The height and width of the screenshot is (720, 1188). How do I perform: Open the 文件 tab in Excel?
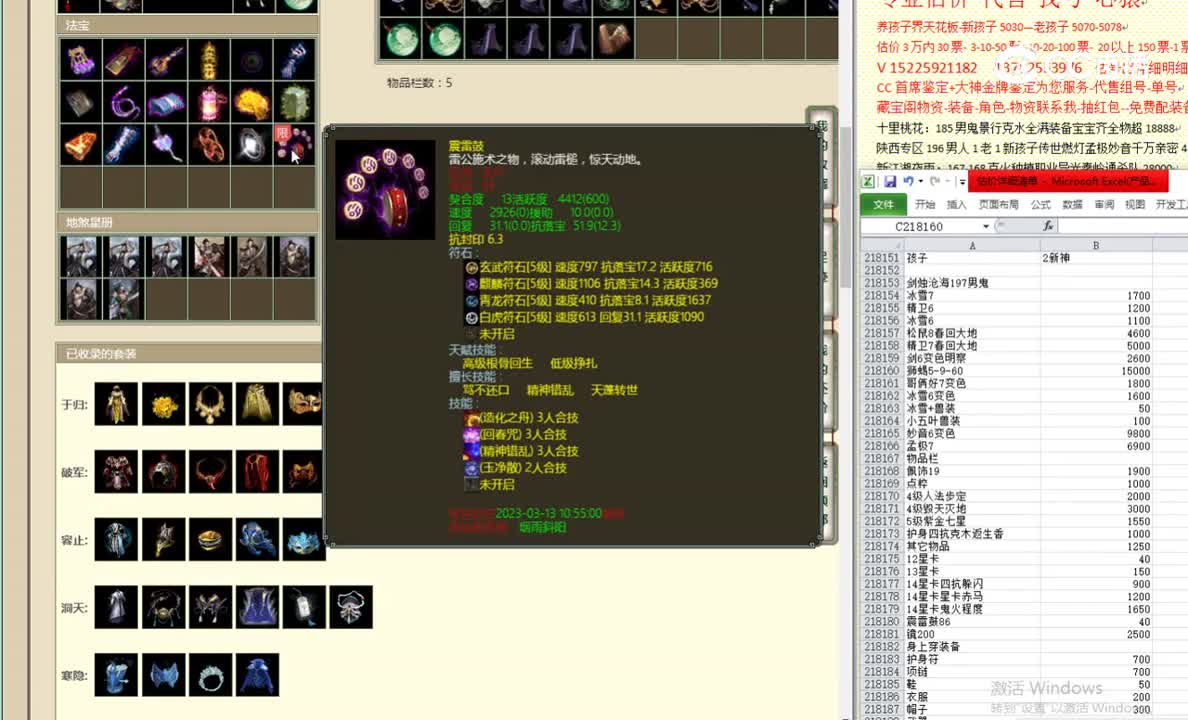(x=883, y=205)
